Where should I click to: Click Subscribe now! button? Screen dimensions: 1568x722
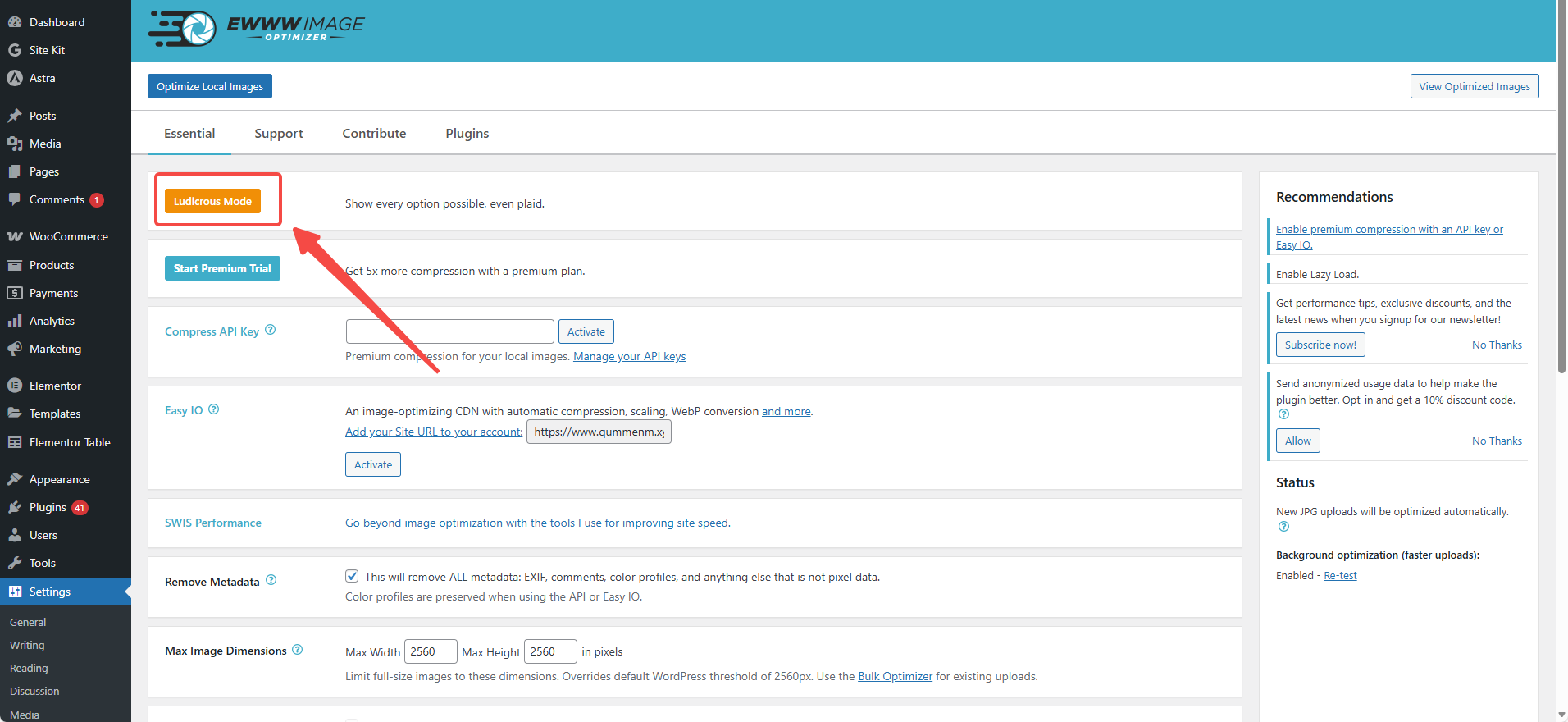point(1320,345)
